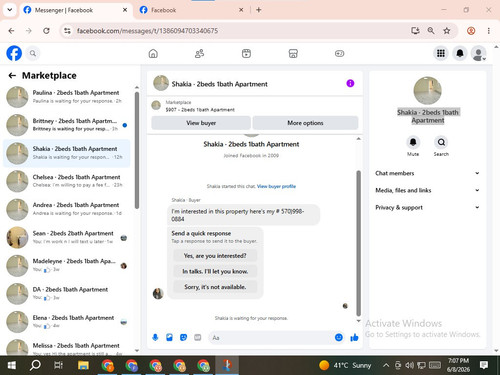500x375 pixels.
Task: Record a voice clip with microphone icon
Action: (155, 338)
